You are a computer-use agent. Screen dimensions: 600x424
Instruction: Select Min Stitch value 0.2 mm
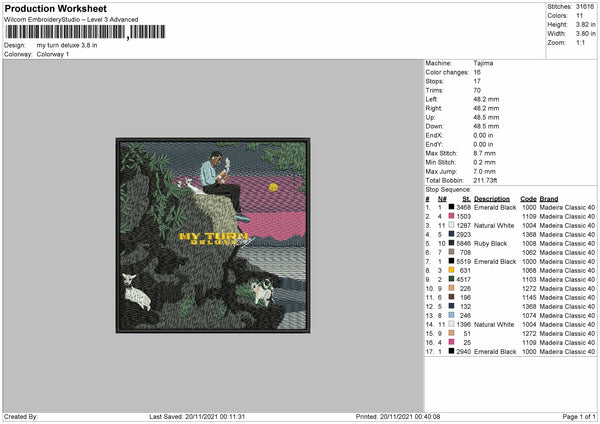tap(484, 162)
